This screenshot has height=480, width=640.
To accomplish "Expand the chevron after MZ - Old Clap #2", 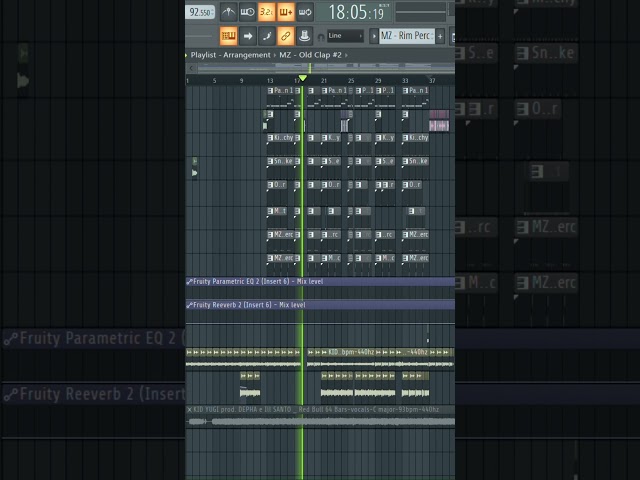I will pos(347,55).
